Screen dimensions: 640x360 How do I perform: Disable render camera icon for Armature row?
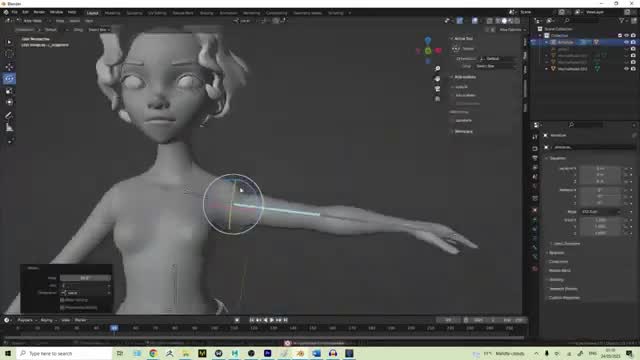(x=633, y=42)
